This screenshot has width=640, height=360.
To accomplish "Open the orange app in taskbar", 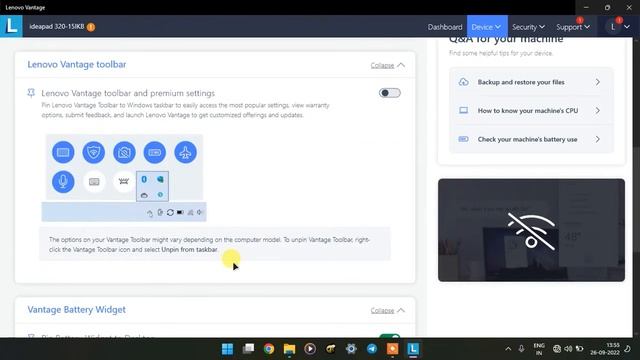I will pos(392,349).
